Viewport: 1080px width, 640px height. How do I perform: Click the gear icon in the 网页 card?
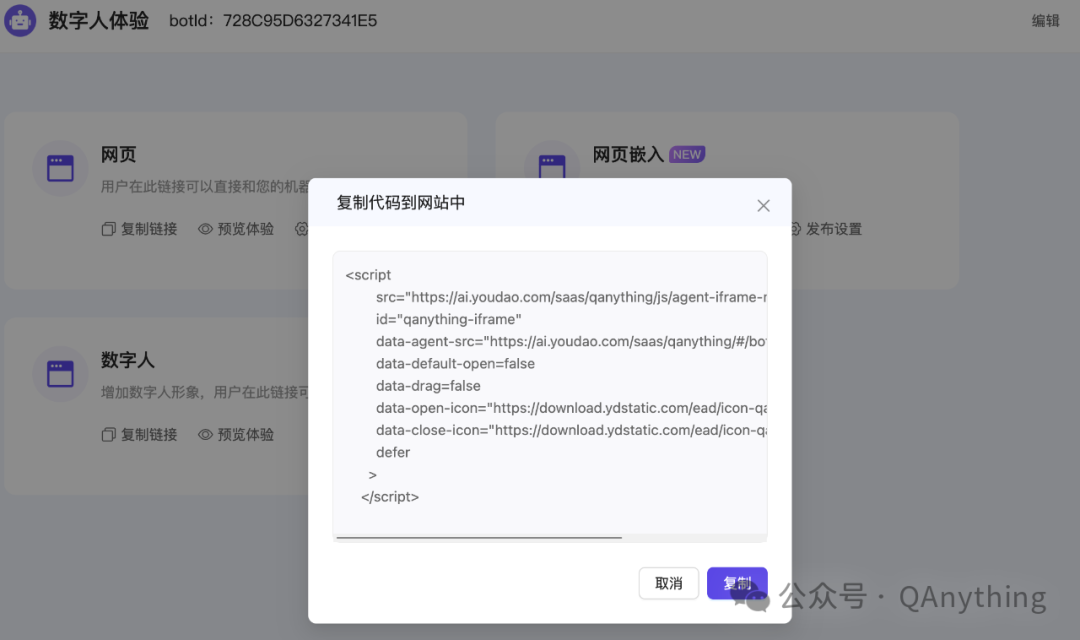[x=302, y=229]
